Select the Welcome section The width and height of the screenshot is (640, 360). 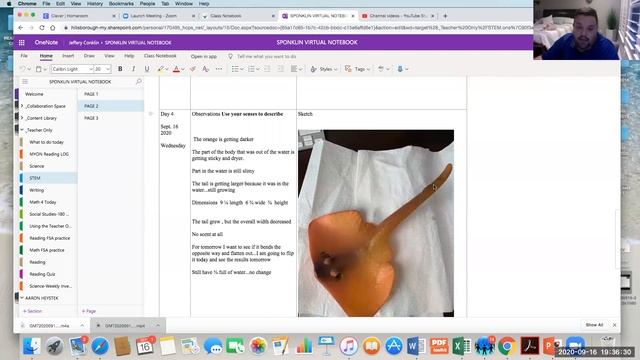point(34,94)
